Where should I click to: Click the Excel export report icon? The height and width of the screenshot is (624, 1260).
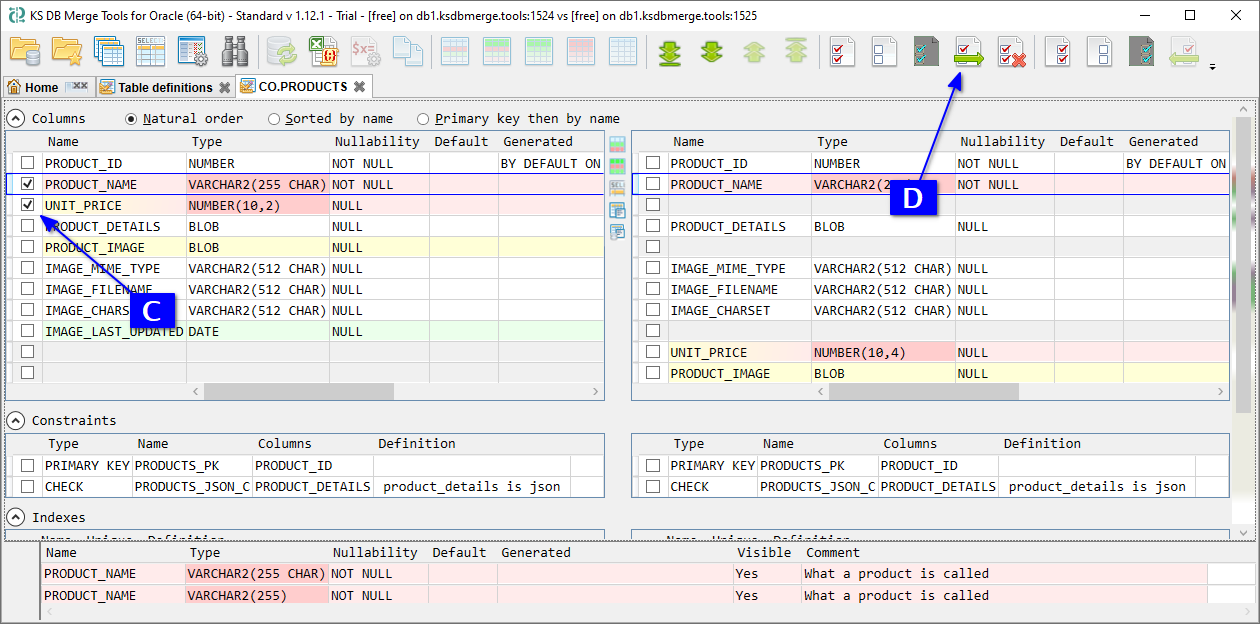(323, 51)
